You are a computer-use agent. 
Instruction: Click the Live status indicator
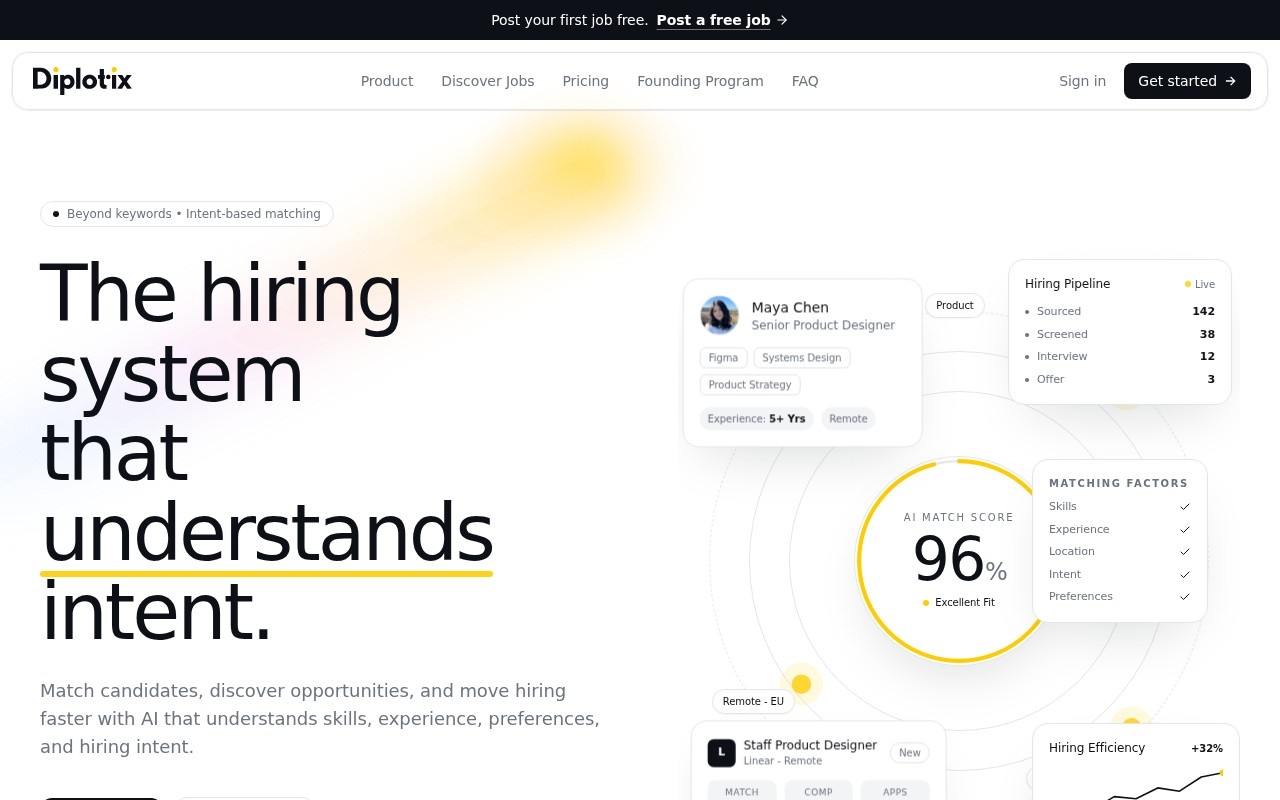[1200, 284]
